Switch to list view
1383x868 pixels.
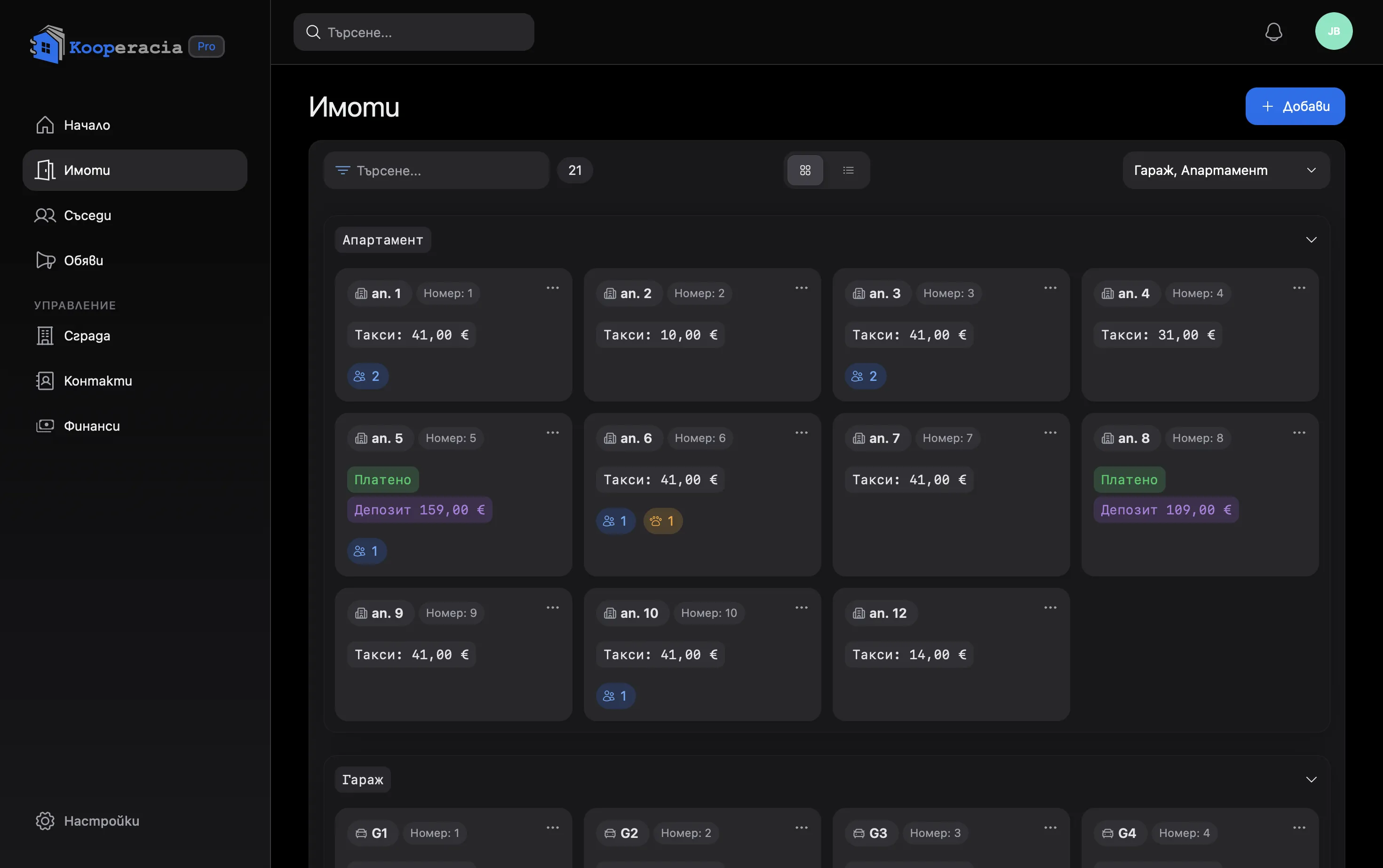pos(848,170)
